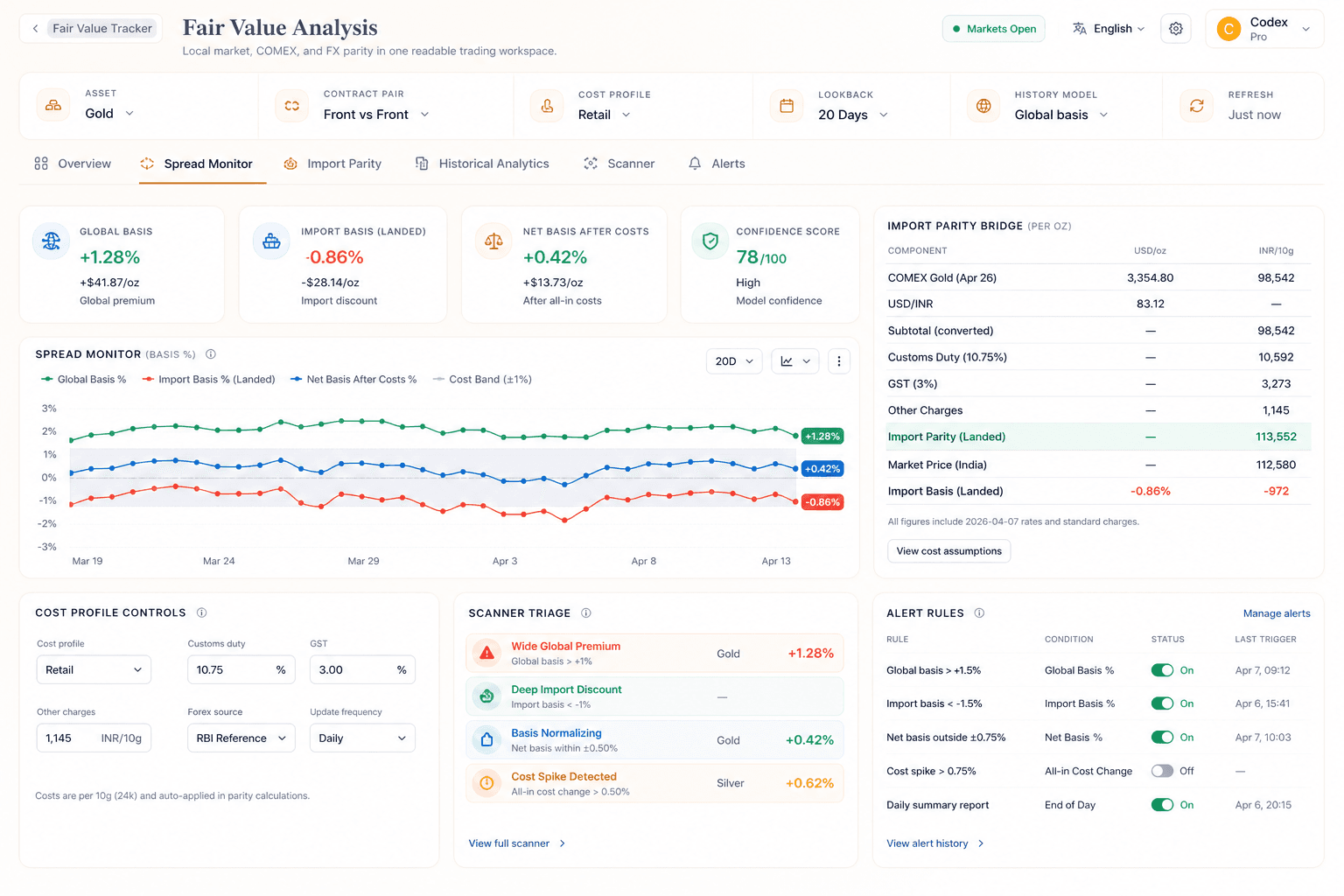Toggle Global Basis % legend series
This screenshot has width=1344, height=896.
coord(84,380)
